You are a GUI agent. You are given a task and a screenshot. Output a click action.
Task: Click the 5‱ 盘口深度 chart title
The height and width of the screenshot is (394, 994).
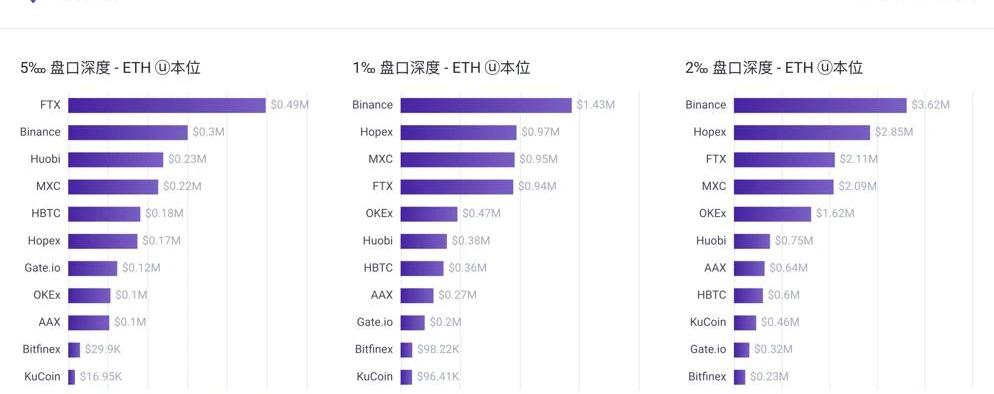pos(110,68)
